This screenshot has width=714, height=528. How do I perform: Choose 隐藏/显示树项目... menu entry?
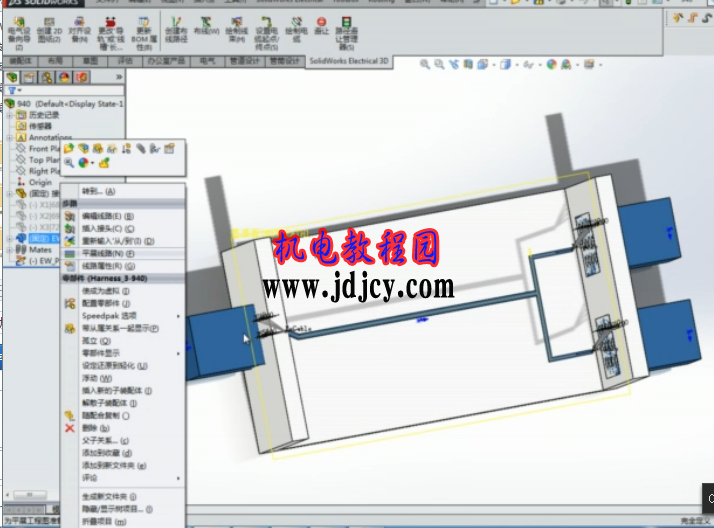(123, 509)
